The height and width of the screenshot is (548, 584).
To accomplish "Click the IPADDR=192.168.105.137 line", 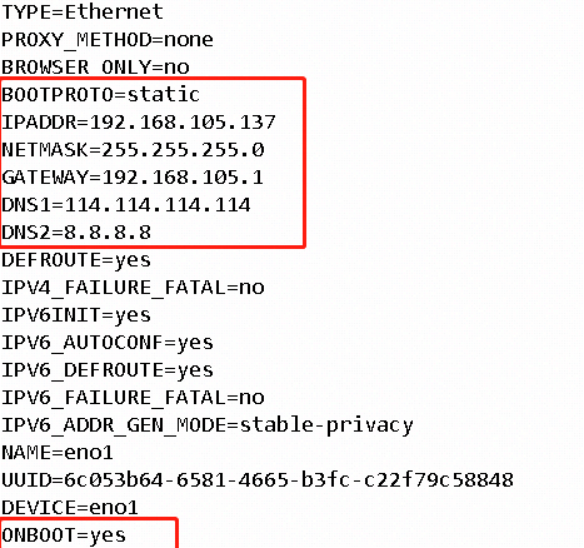I will click(x=139, y=122).
